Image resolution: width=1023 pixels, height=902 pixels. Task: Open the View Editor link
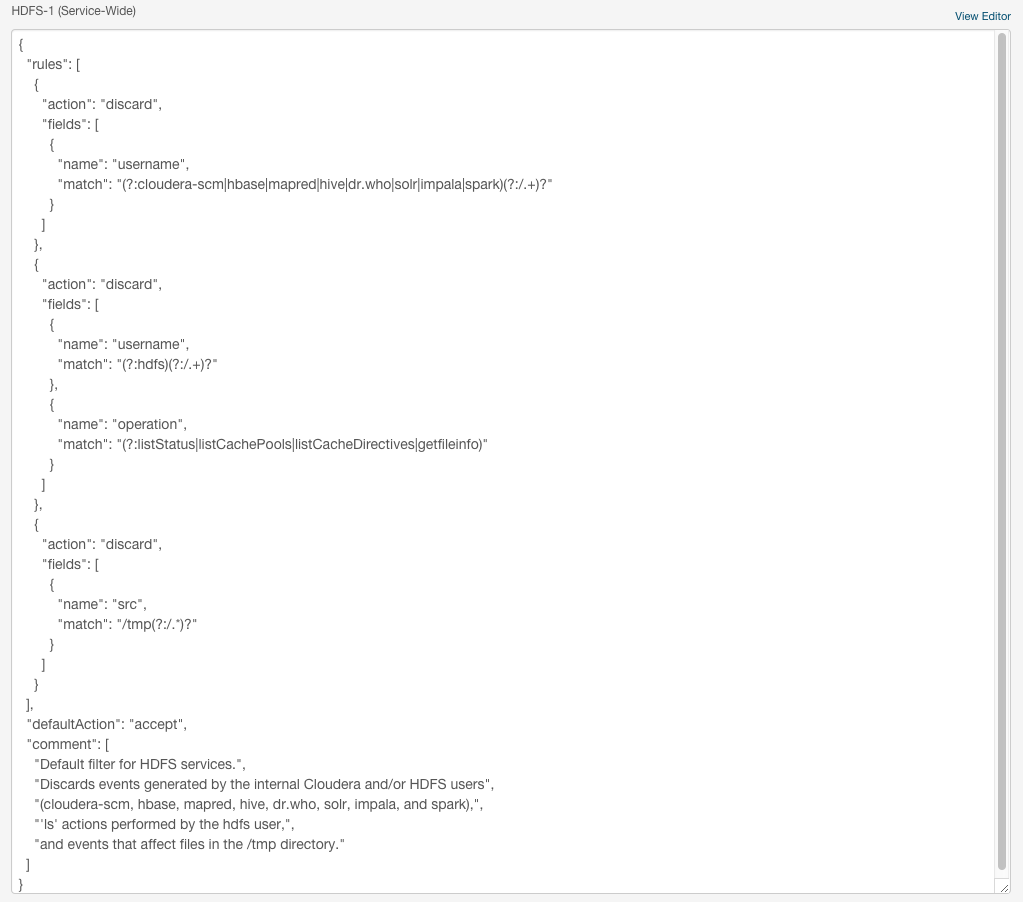982,16
